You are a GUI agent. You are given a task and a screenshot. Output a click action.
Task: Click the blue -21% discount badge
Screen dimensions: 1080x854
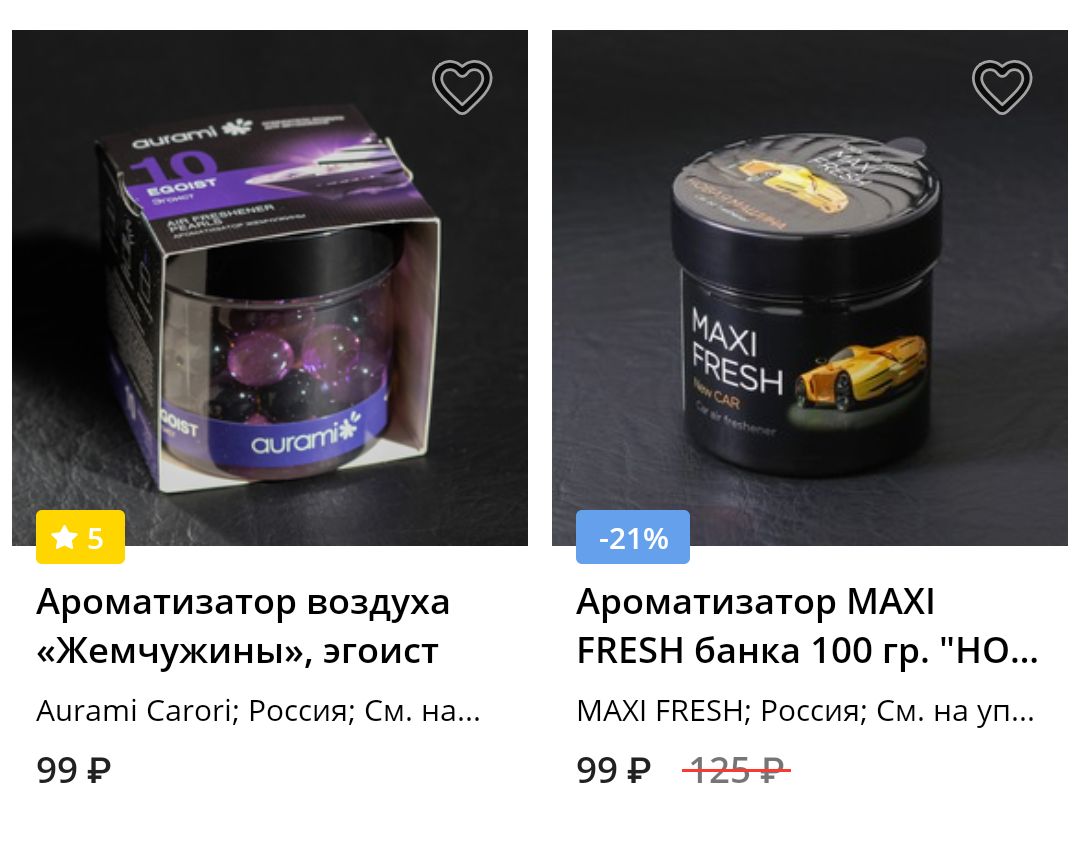[x=632, y=537]
